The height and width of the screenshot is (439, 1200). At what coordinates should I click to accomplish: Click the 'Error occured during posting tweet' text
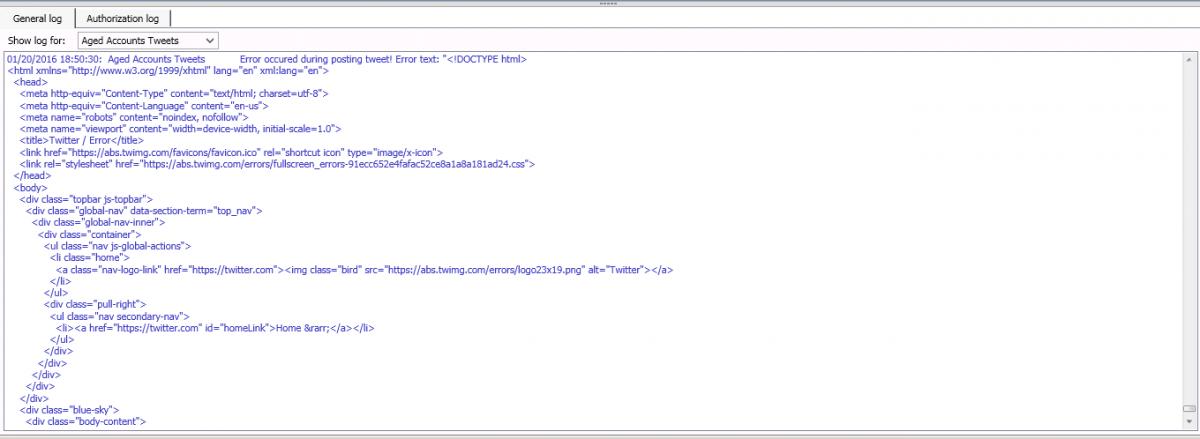tap(313, 59)
